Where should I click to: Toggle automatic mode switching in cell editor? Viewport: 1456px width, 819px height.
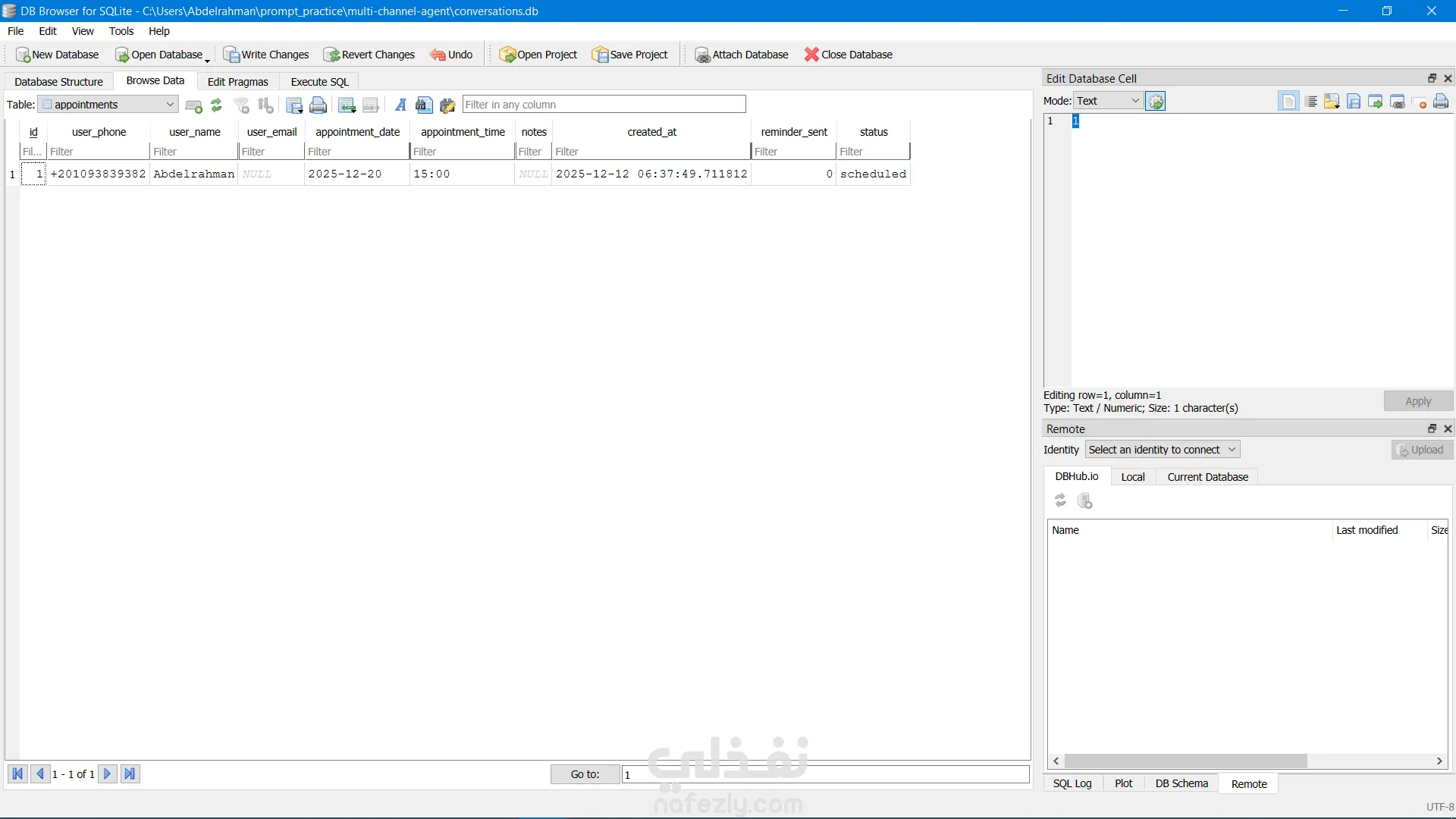tap(1156, 102)
